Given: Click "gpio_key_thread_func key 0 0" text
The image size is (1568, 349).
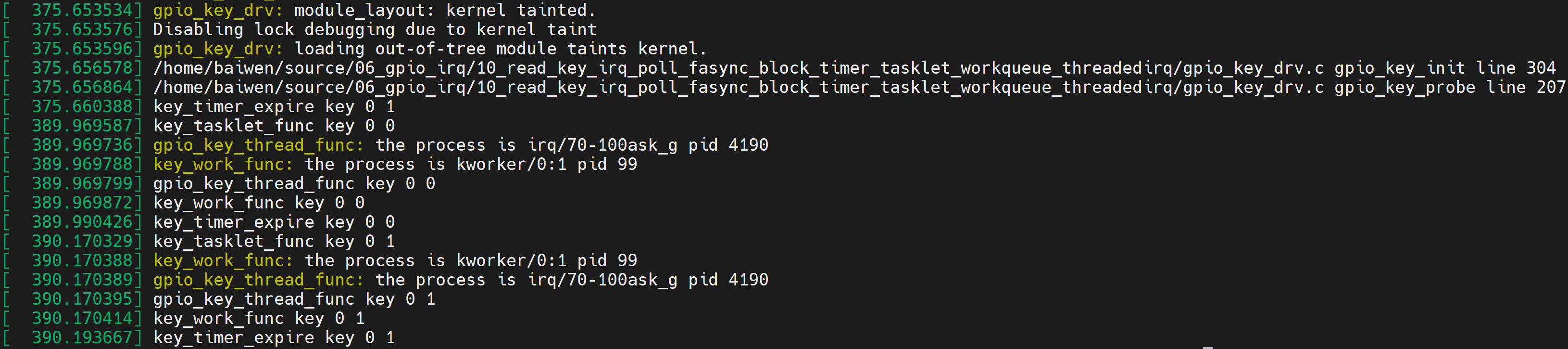Looking at the screenshot, I should tap(294, 184).
